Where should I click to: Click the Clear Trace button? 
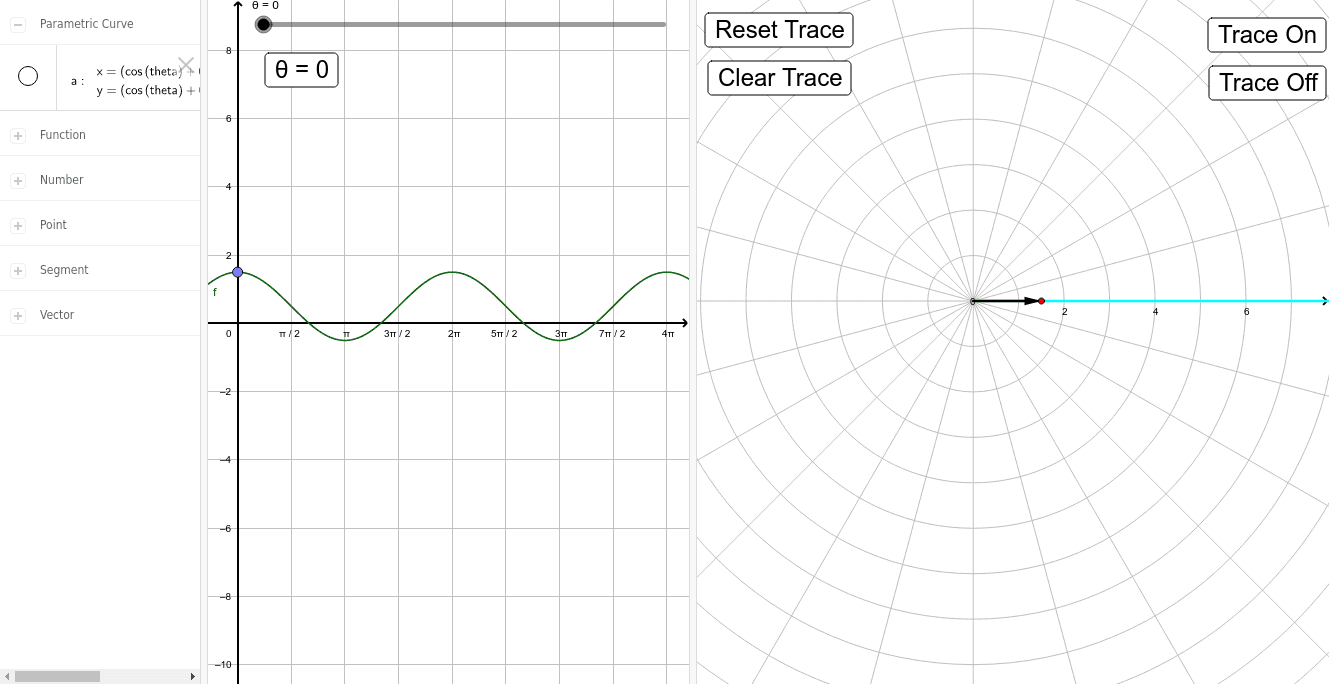point(780,78)
